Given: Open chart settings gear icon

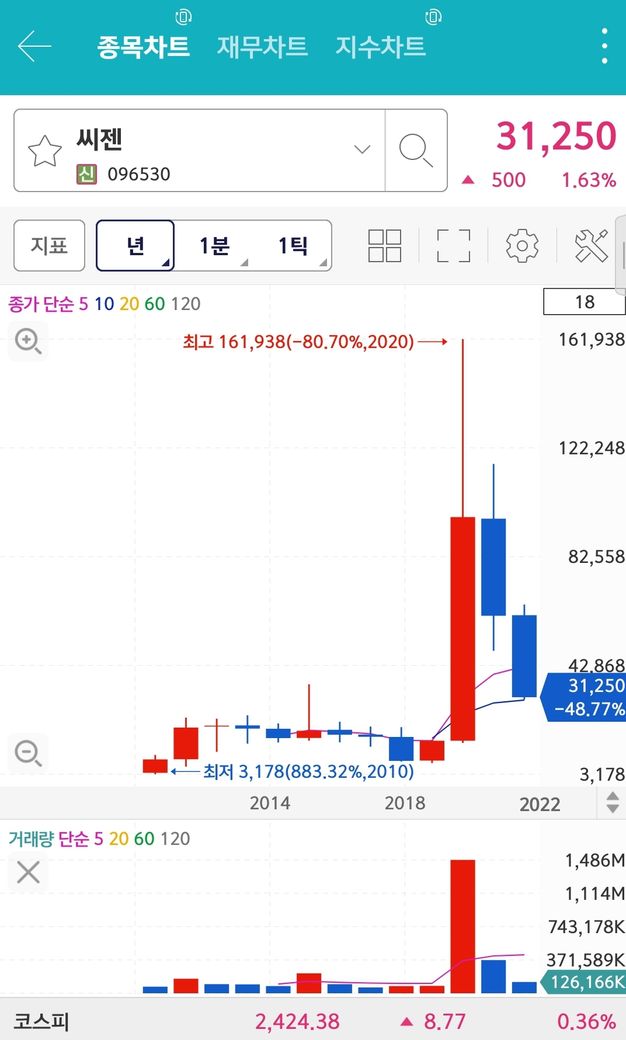Looking at the screenshot, I should click(523, 246).
